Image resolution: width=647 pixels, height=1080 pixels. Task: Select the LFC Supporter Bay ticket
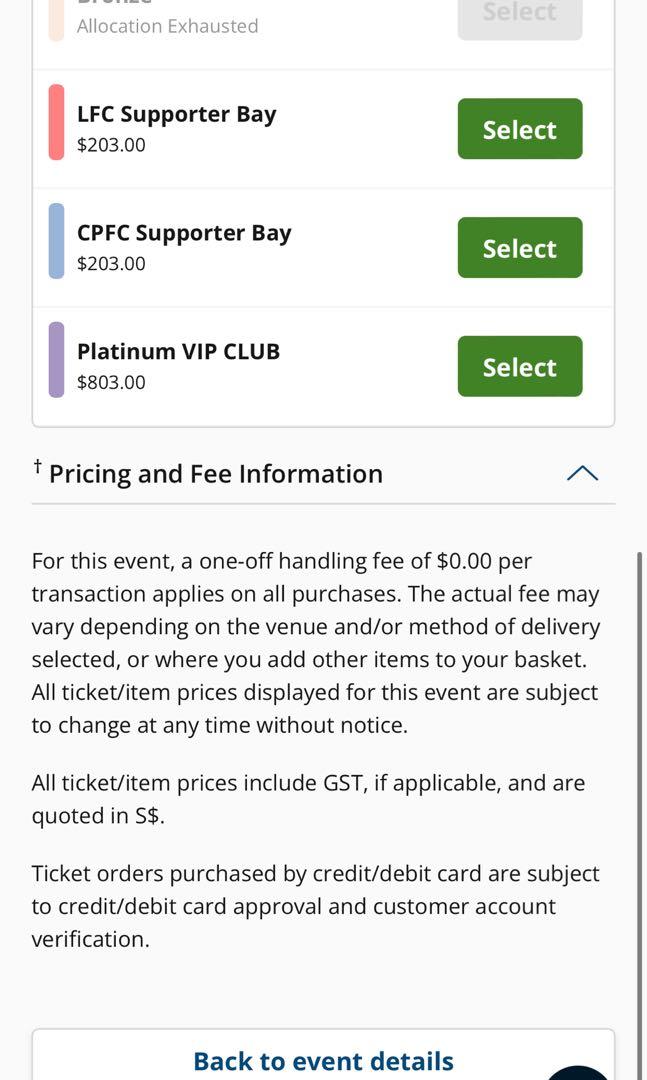pos(519,128)
